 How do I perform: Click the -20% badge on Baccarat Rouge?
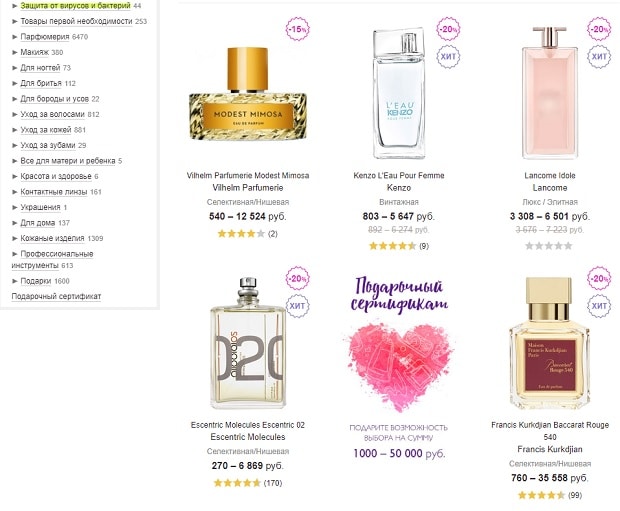click(x=599, y=277)
